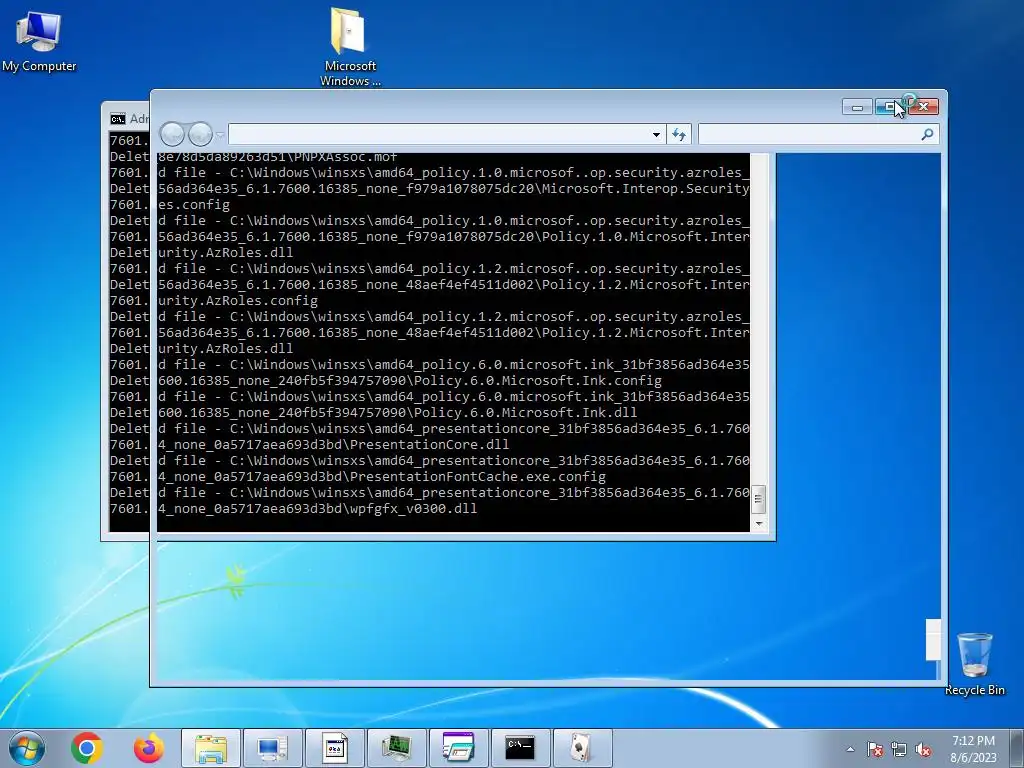
Task: Click the line ending Policy.6.0.Microsoft.Ink.config
Action: pyautogui.click(x=410, y=381)
